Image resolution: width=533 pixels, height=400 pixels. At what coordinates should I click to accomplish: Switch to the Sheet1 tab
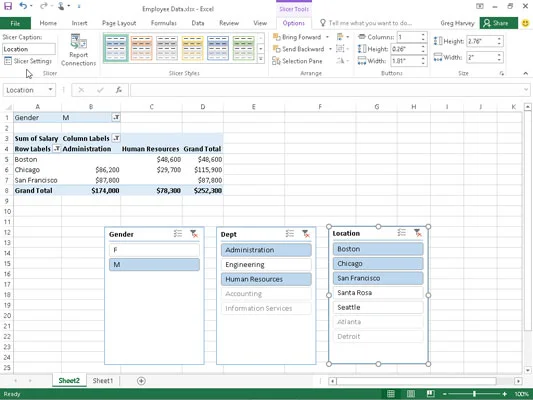pos(103,381)
